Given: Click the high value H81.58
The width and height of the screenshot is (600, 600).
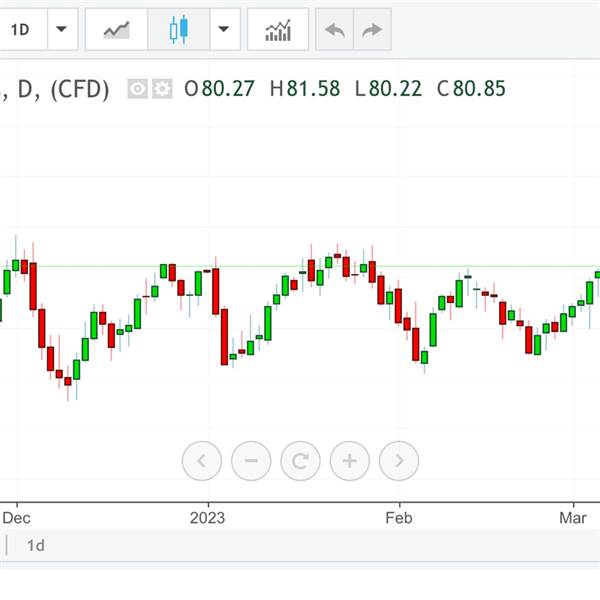Looking at the screenshot, I should click(305, 89).
